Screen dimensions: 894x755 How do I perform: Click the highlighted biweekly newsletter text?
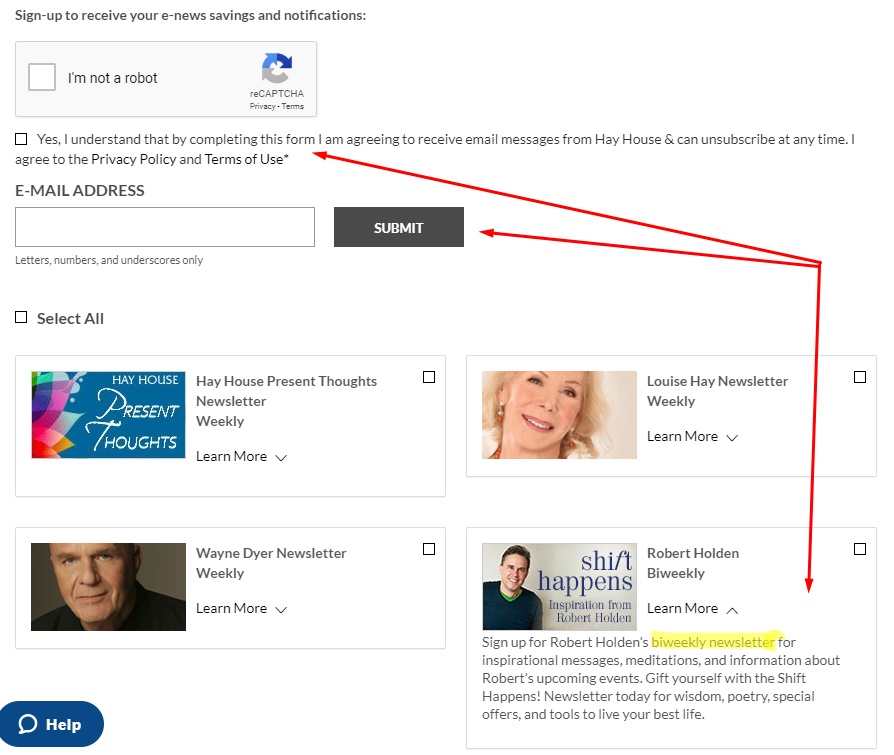click(x=713, y=642)
